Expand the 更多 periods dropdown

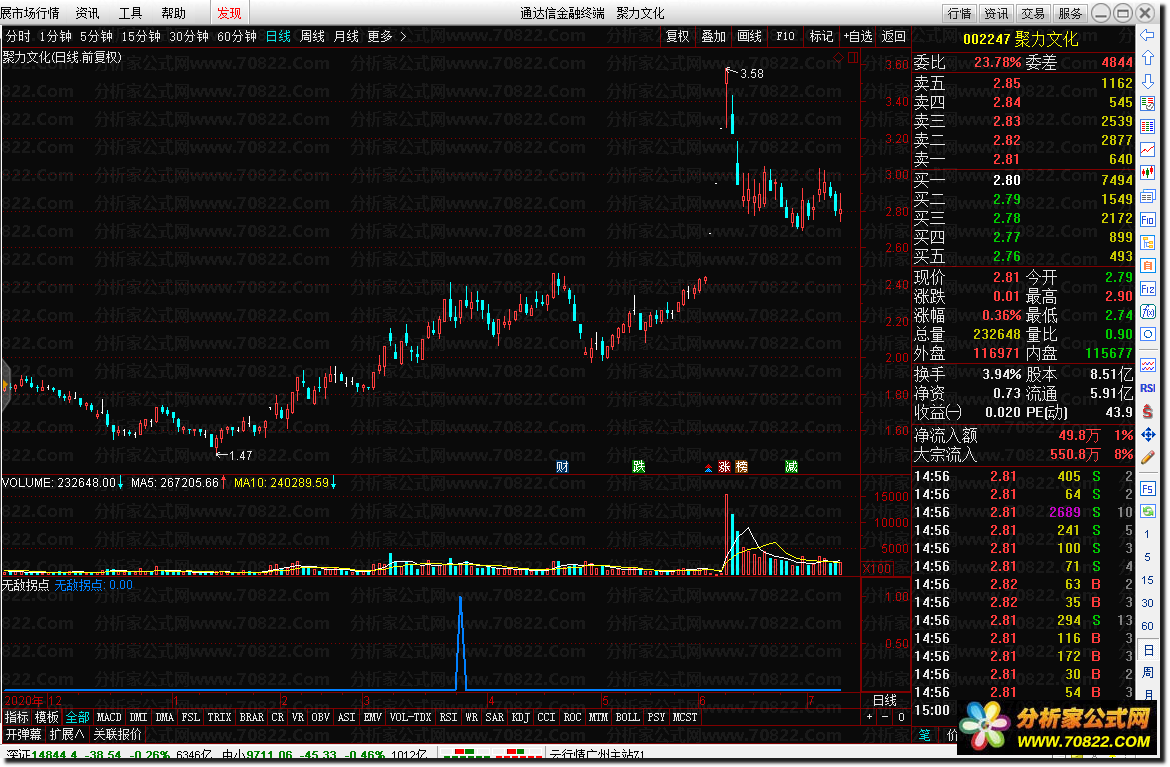click(x=387, y=36)
